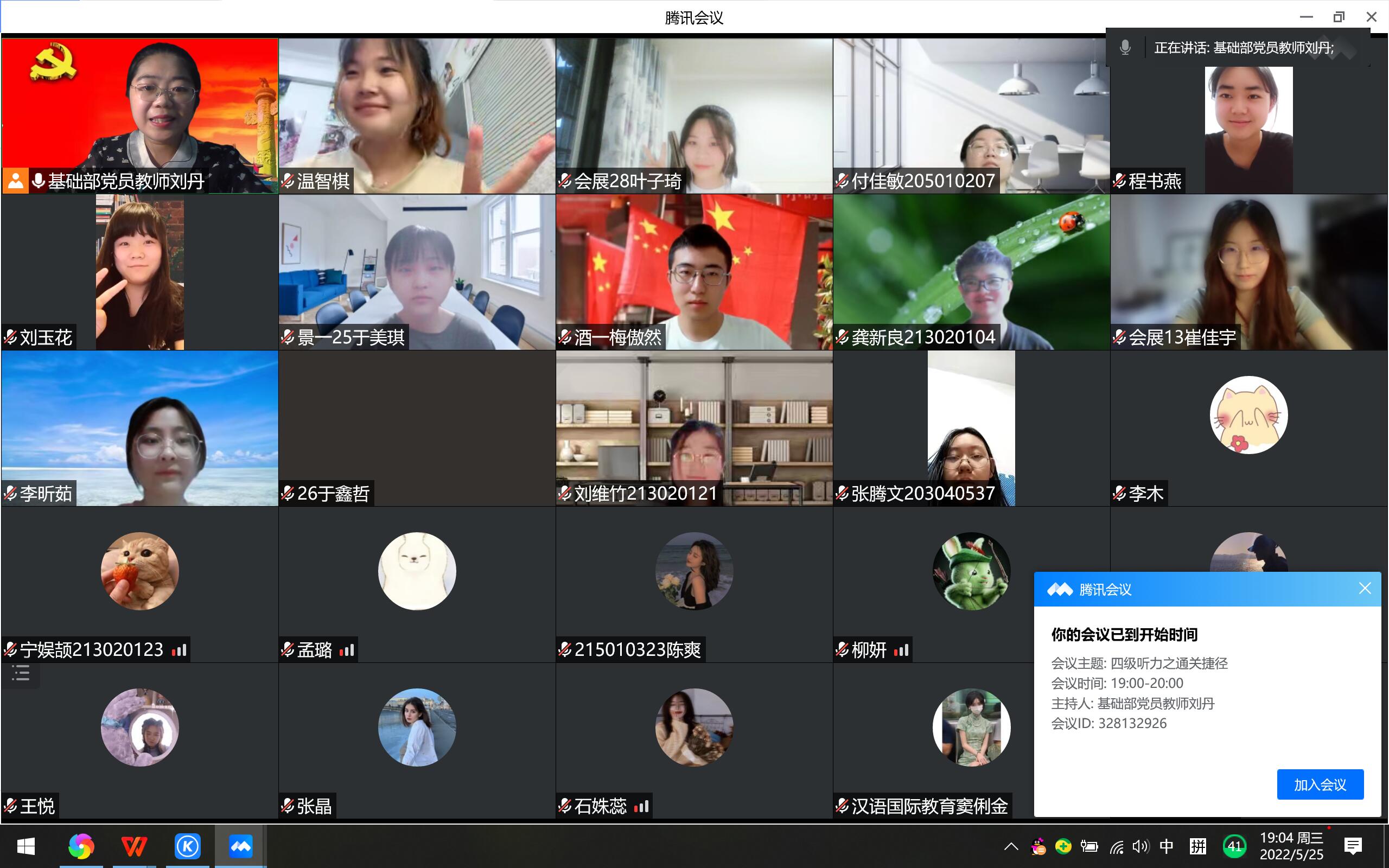Screen dimensions: 1389x868
Task: Click the avatar of 张晶
Action: point(417,727)
